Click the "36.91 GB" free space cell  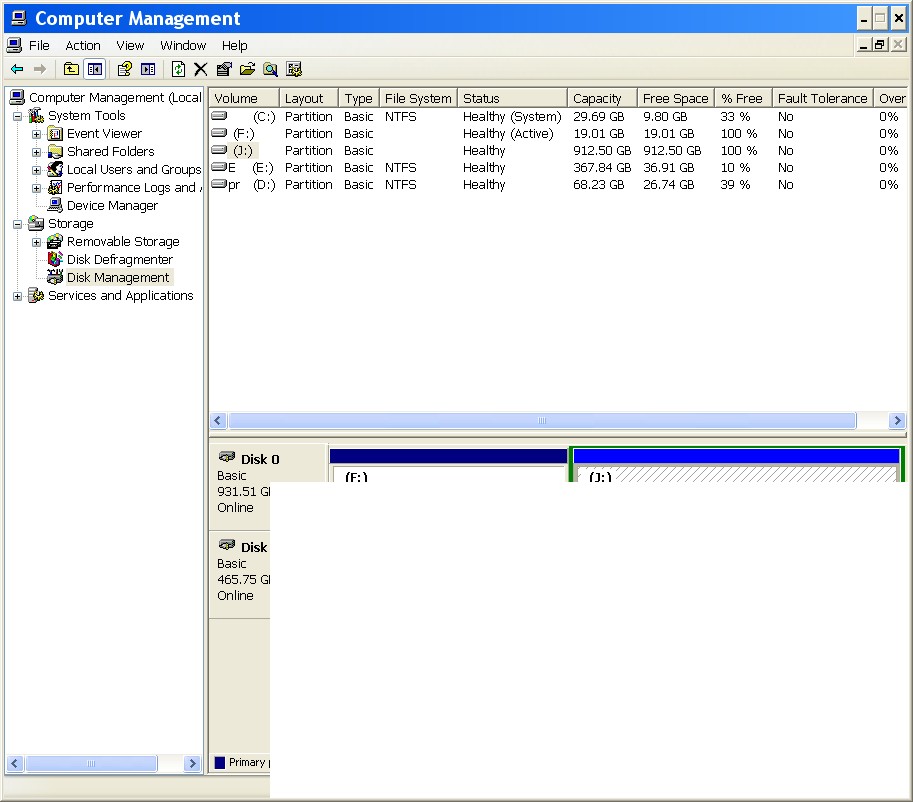[668, 168]
